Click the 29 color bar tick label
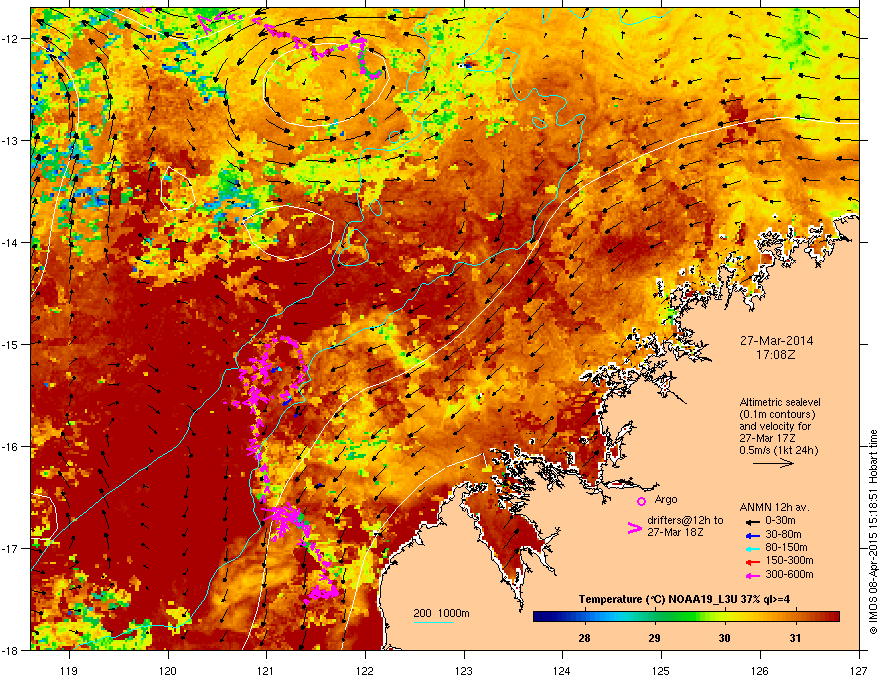Viewport: 880px width, 680px height. [654, 638]
